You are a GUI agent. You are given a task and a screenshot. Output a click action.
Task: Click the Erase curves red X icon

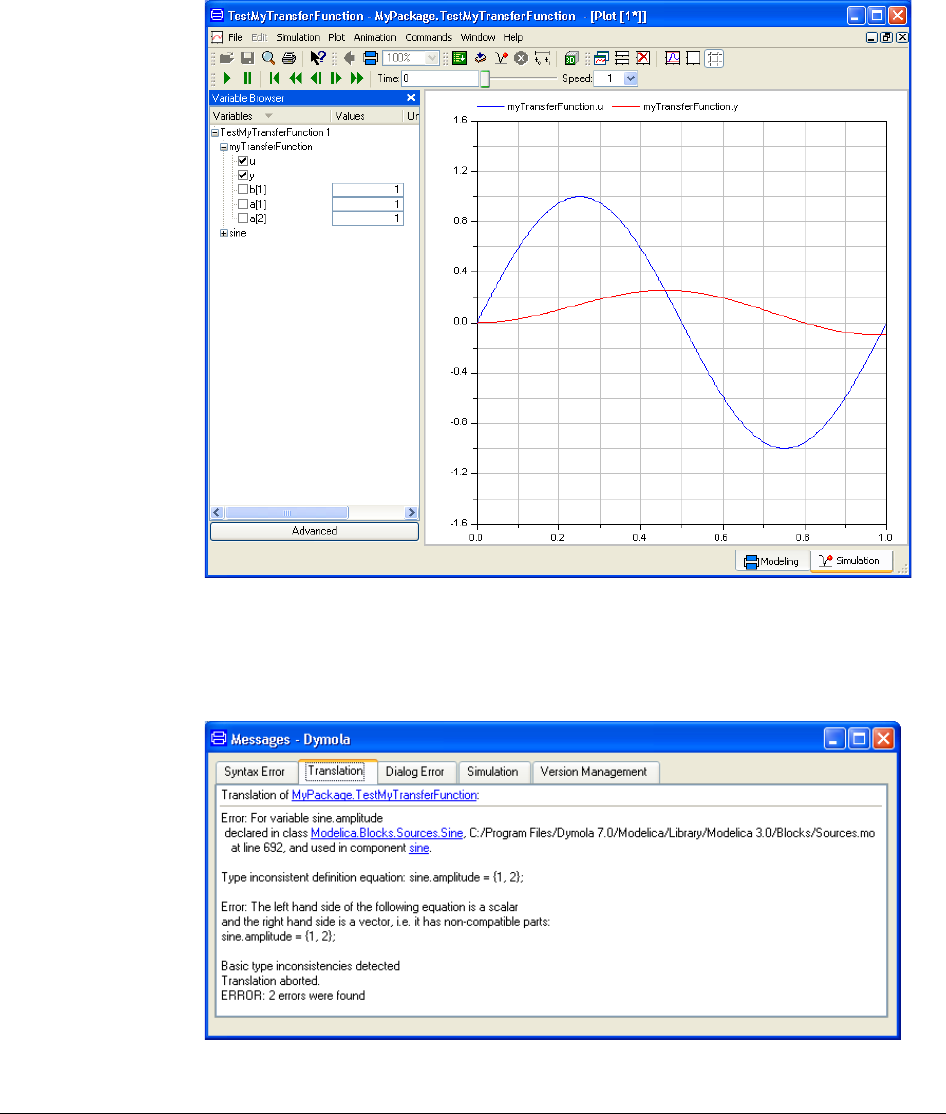643,58
